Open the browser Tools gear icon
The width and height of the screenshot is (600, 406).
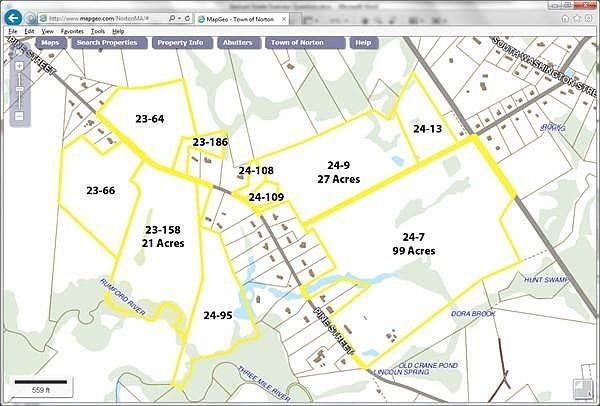(x=588, y=18)
